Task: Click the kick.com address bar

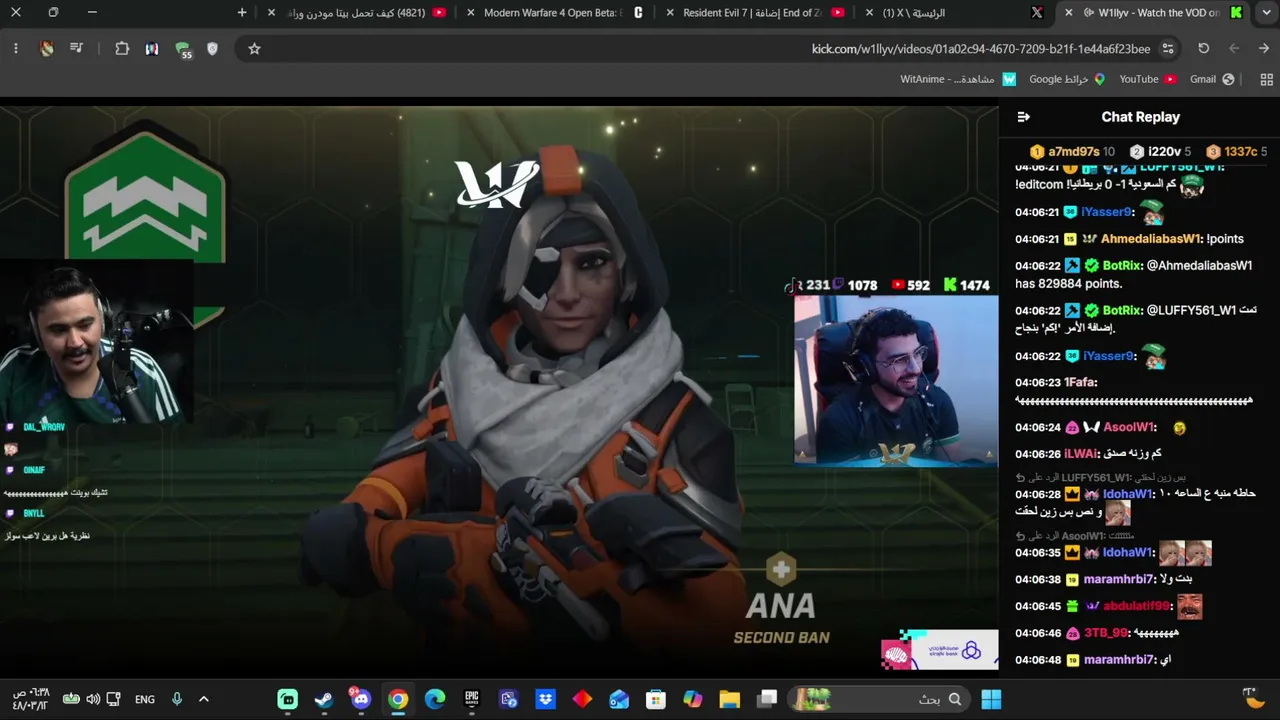Action: [x=710, y=48]
